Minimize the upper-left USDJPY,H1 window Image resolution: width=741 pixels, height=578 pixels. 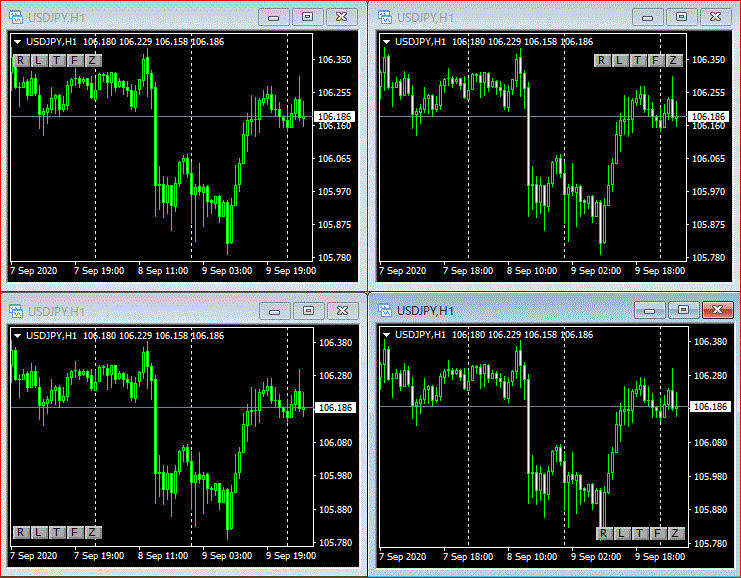tap(274, 17)
